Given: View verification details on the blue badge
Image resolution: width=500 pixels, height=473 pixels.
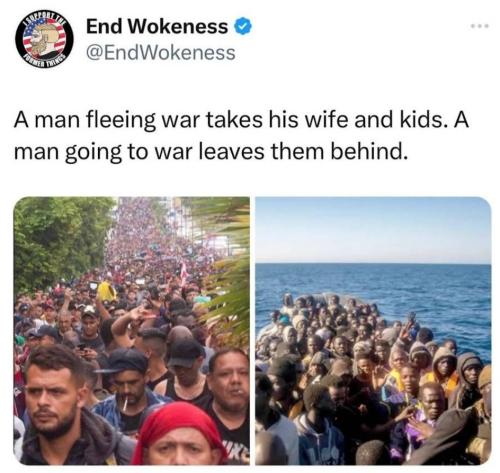Looking at the screenshot, I should pos(243,27).
